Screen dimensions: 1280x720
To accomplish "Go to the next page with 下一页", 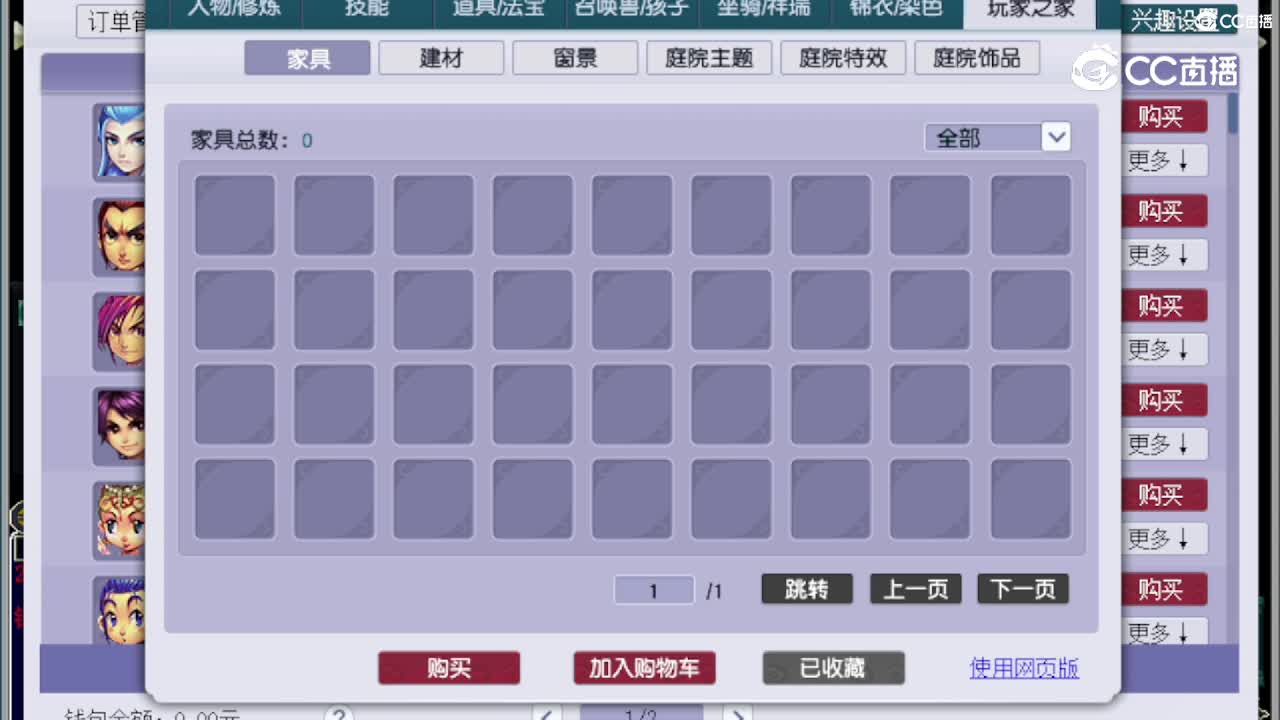I will point(1022,589).
